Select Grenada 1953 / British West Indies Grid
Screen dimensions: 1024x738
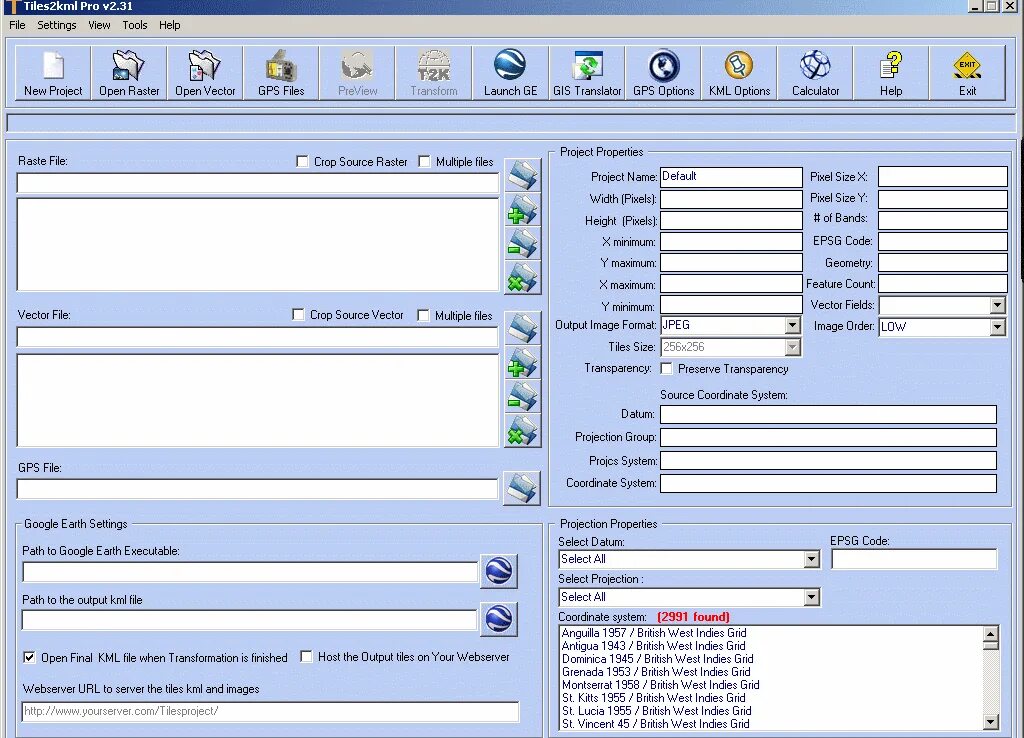(x=656, y=672)
